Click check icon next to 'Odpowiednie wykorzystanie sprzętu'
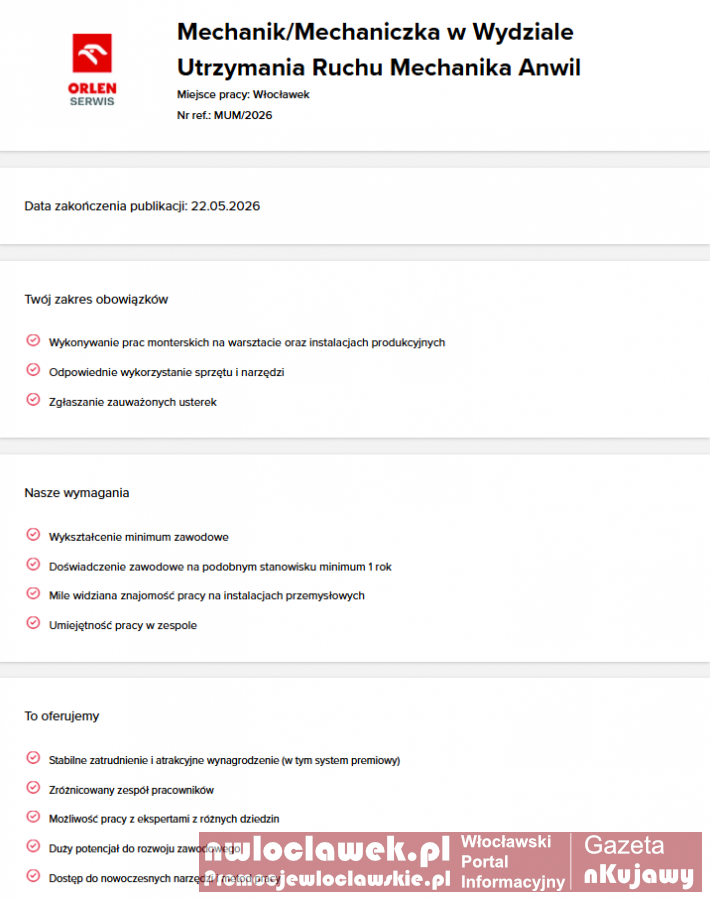Screen dimensions: 710x900 pos(33,371)
